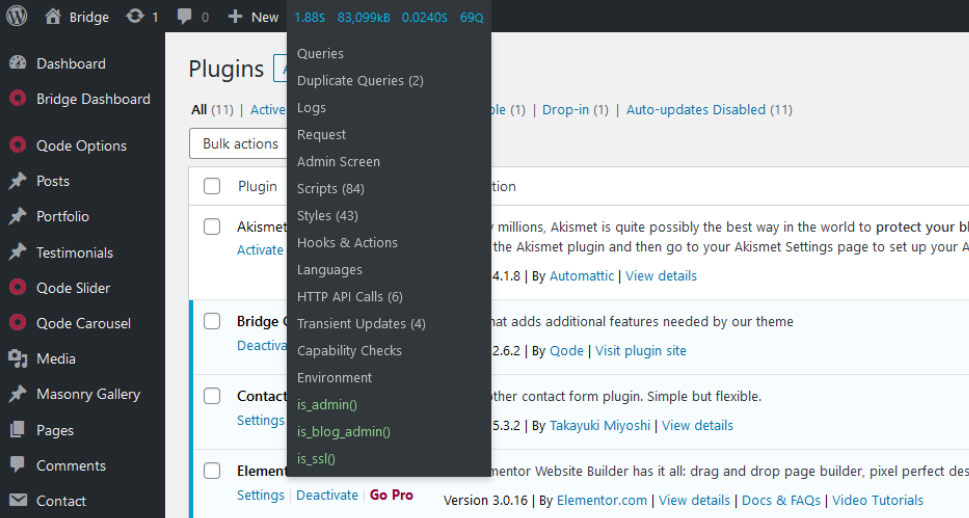The height and width of the screenshot is (518, 969).
Task: Click the home icon beside Bridge
Action: [x=53, y=17]
